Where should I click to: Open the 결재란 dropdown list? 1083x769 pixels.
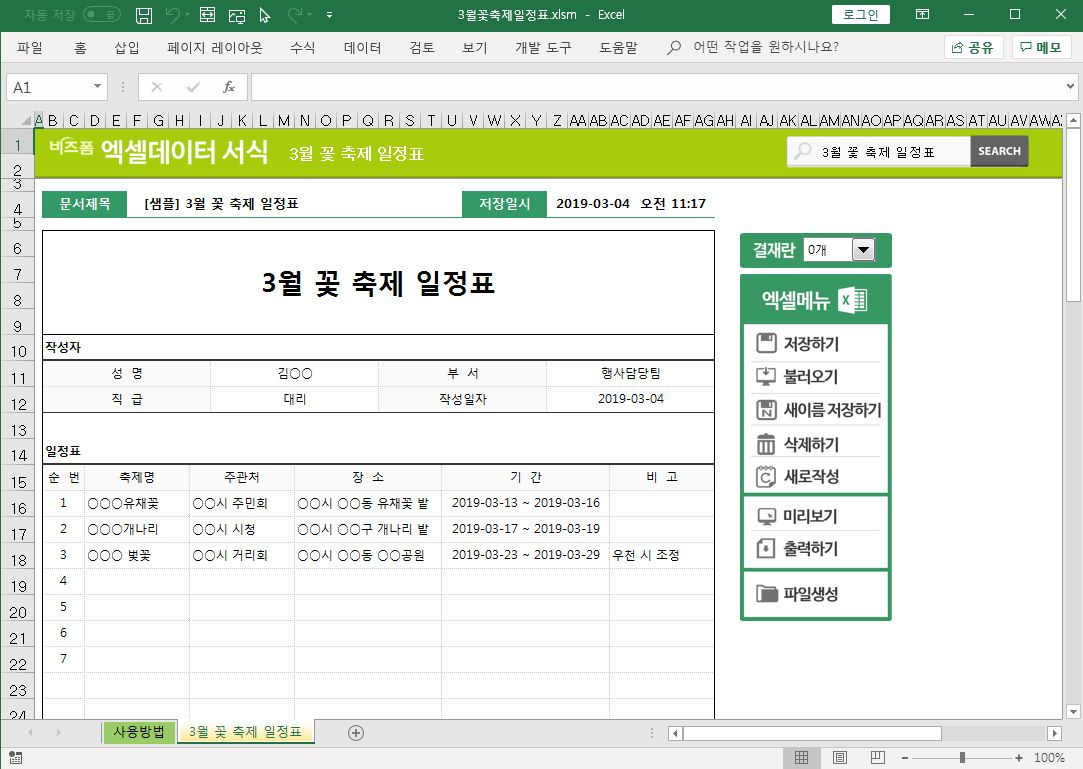pos(861,250)
